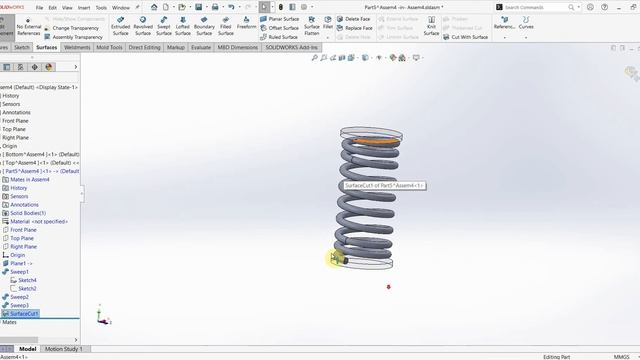Select the Boundary Surface tool
The width and height of the screenshot is (640, 360).
(204, 26)
